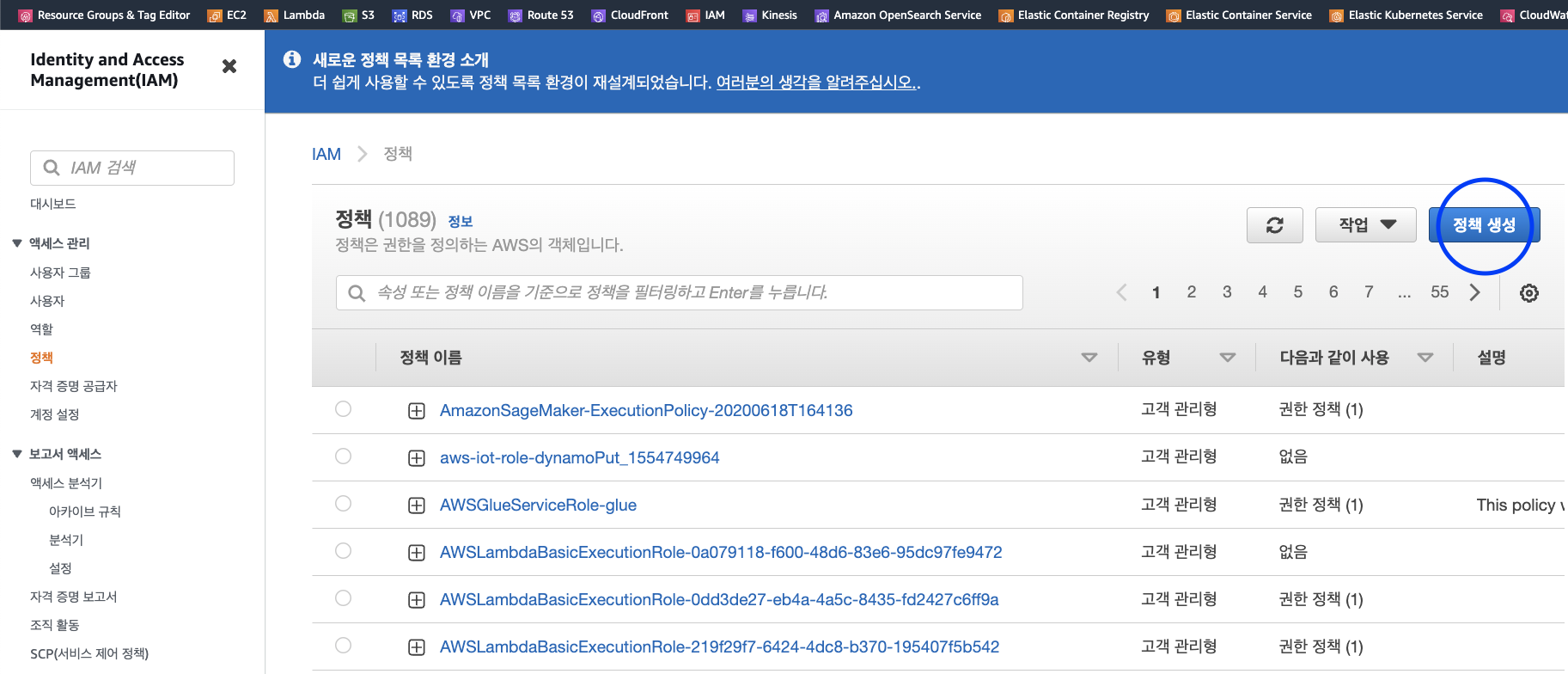Click the 여러분의 생각을 알려주십시오 feedback link
The height and width of the screenshot is (674, 1568).
[x=816, y=83]
